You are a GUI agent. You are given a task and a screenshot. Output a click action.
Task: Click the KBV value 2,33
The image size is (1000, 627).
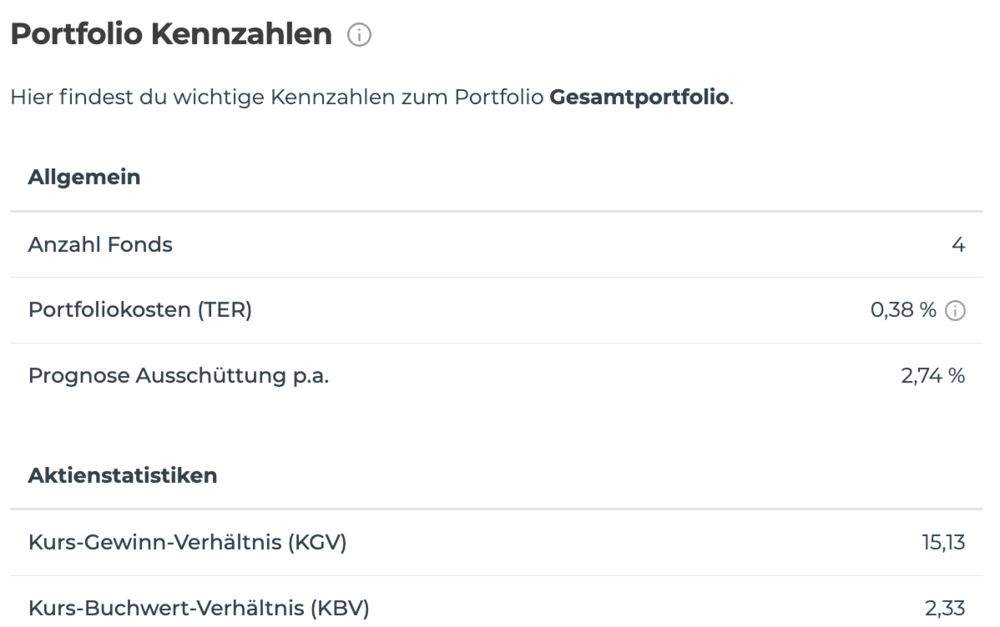point(945,608)
